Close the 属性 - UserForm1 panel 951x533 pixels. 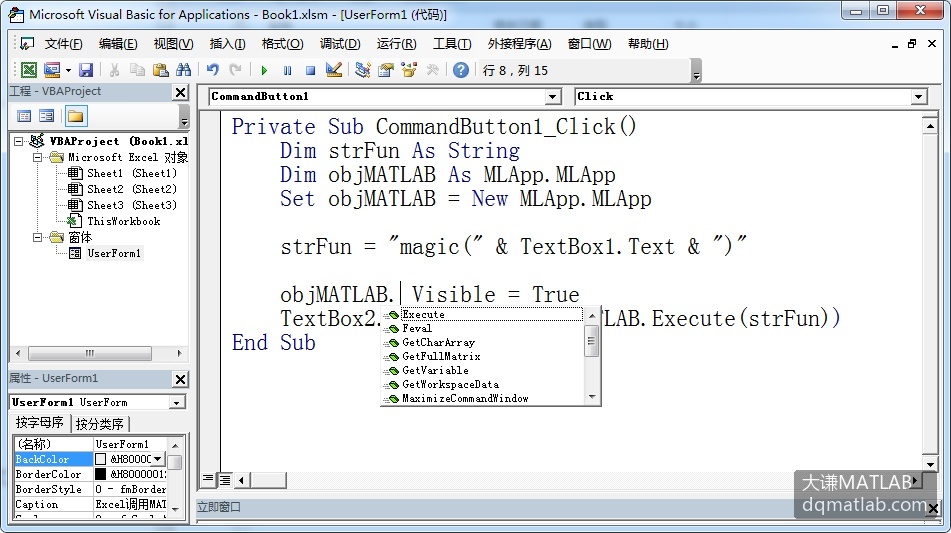(180, 380)
